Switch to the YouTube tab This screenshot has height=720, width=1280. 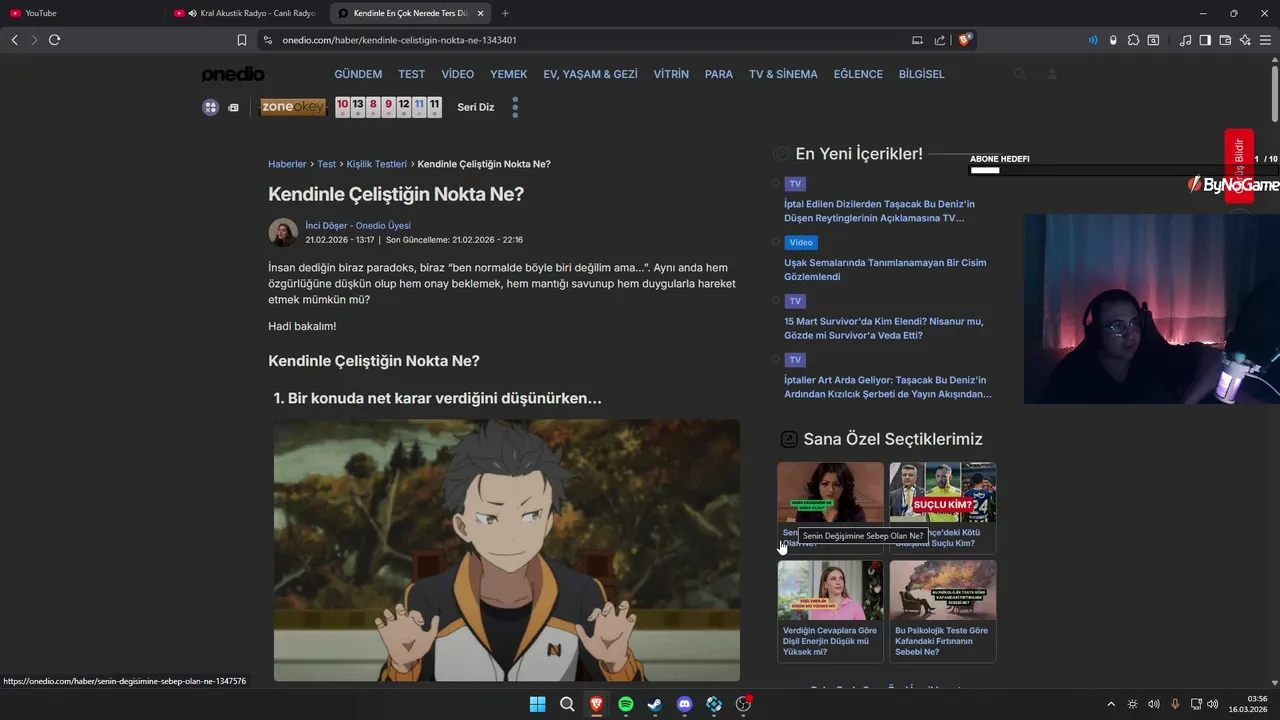[x=83, y=13]
